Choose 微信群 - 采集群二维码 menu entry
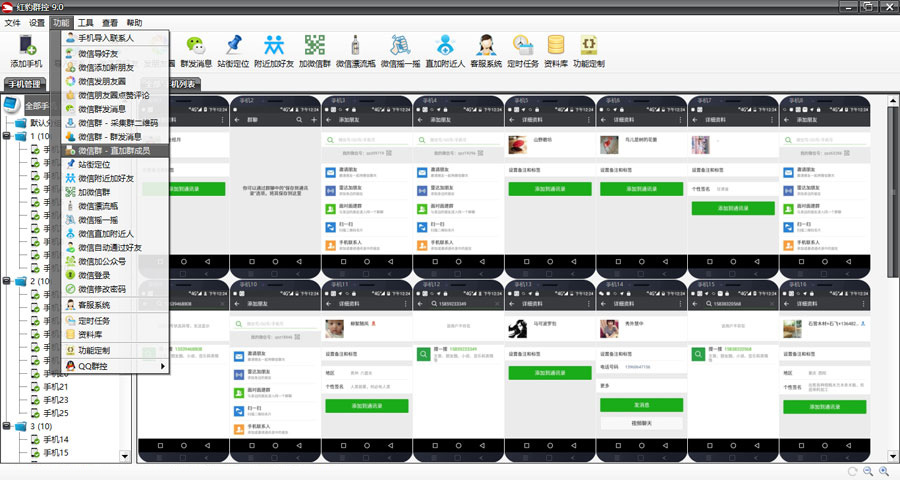The height and width of the screenshot is (480, 900). [x=115, y=122]
